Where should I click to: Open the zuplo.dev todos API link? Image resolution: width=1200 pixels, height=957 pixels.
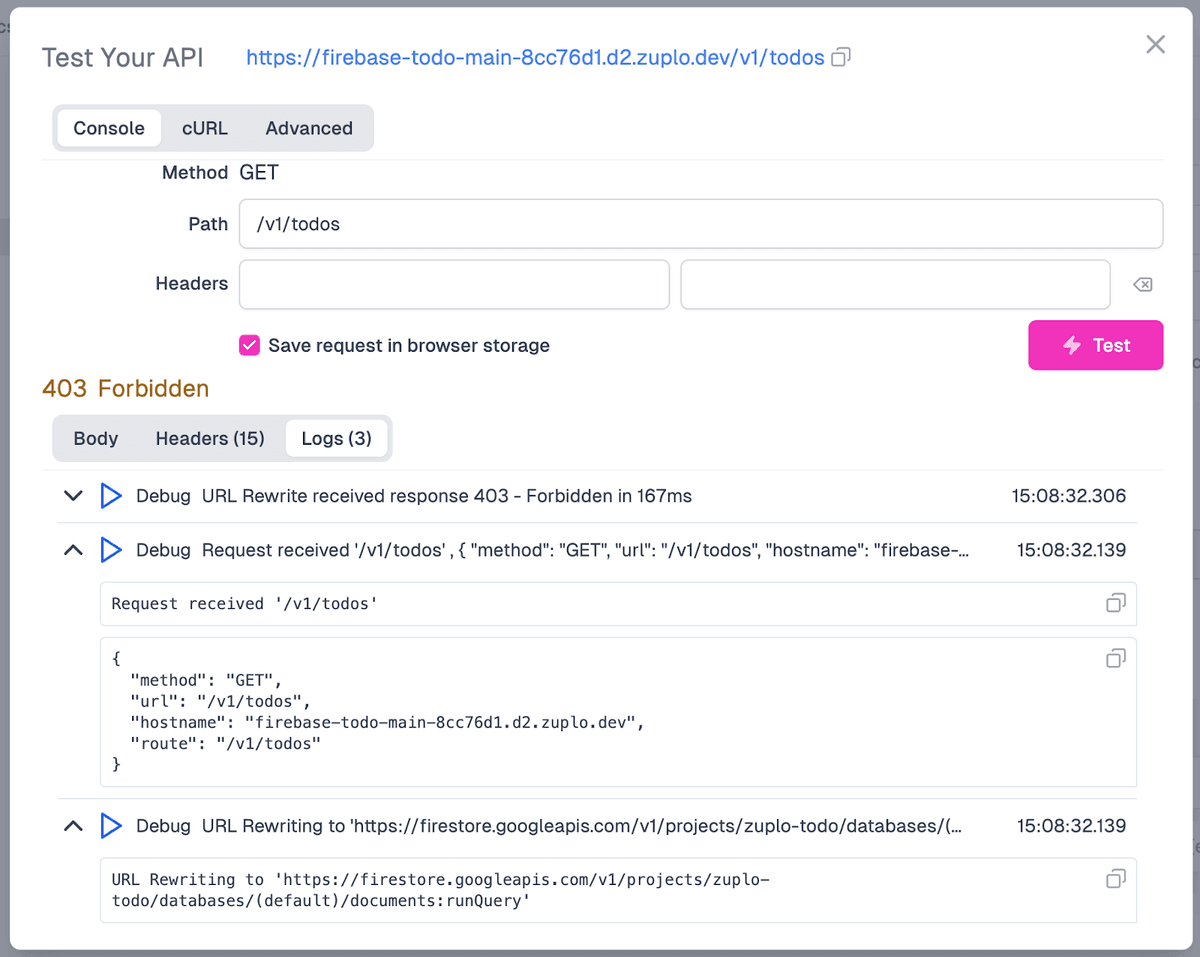click(x=536, y=58)
